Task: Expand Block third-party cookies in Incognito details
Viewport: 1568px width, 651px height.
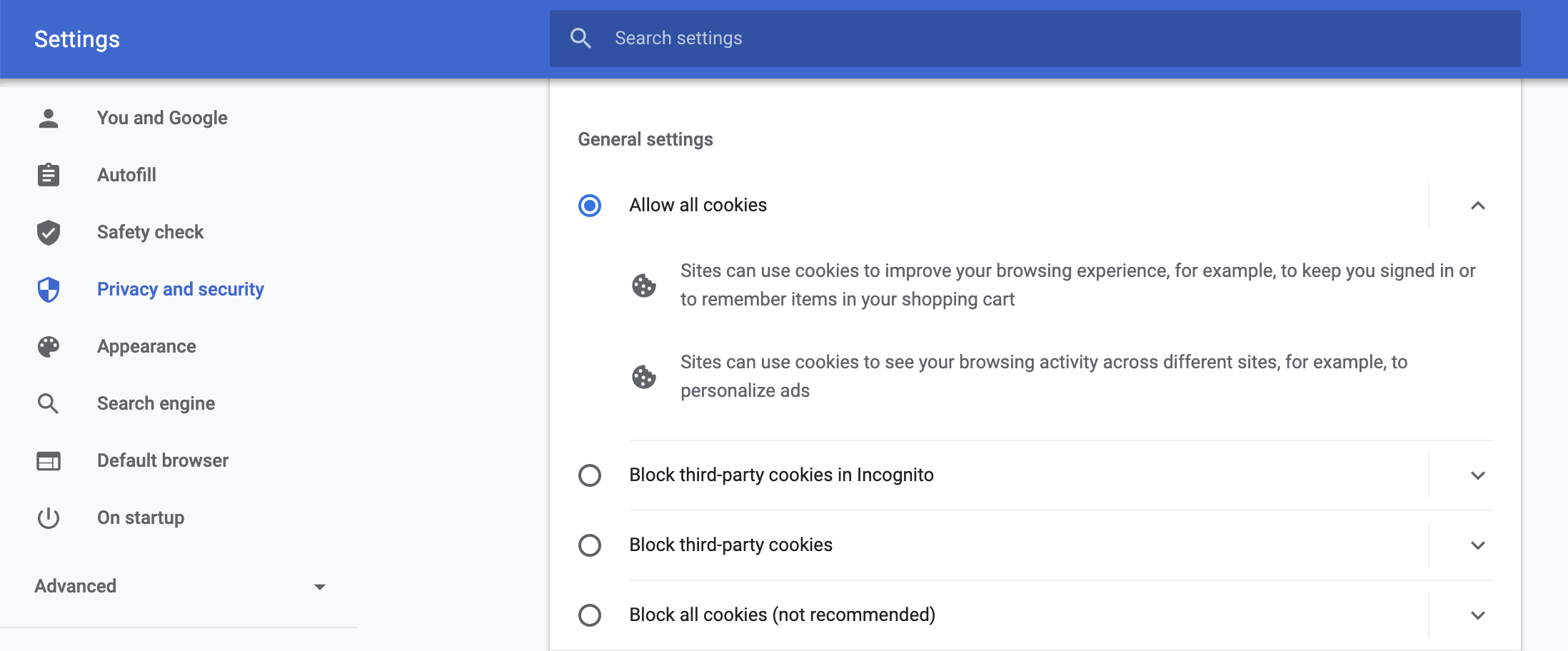Action: [x=1477, y=475]
